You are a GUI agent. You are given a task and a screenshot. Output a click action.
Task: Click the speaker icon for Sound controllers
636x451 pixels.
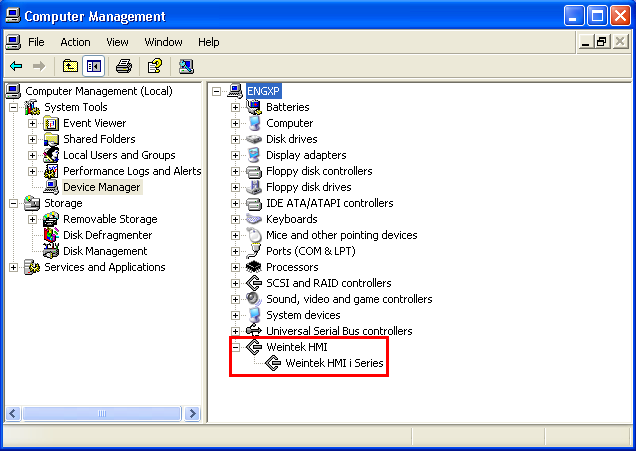point(254,299)
